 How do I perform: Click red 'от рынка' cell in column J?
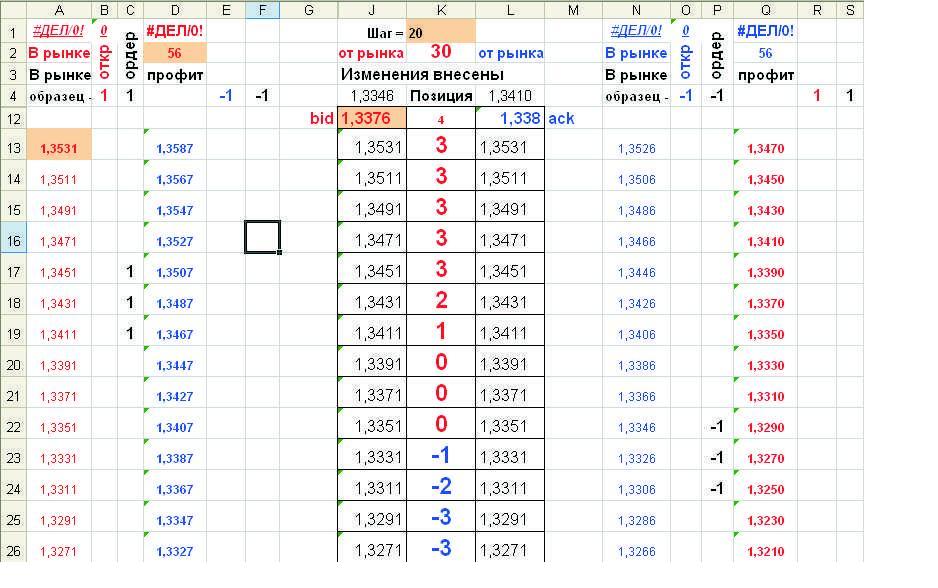coord(371,53)
